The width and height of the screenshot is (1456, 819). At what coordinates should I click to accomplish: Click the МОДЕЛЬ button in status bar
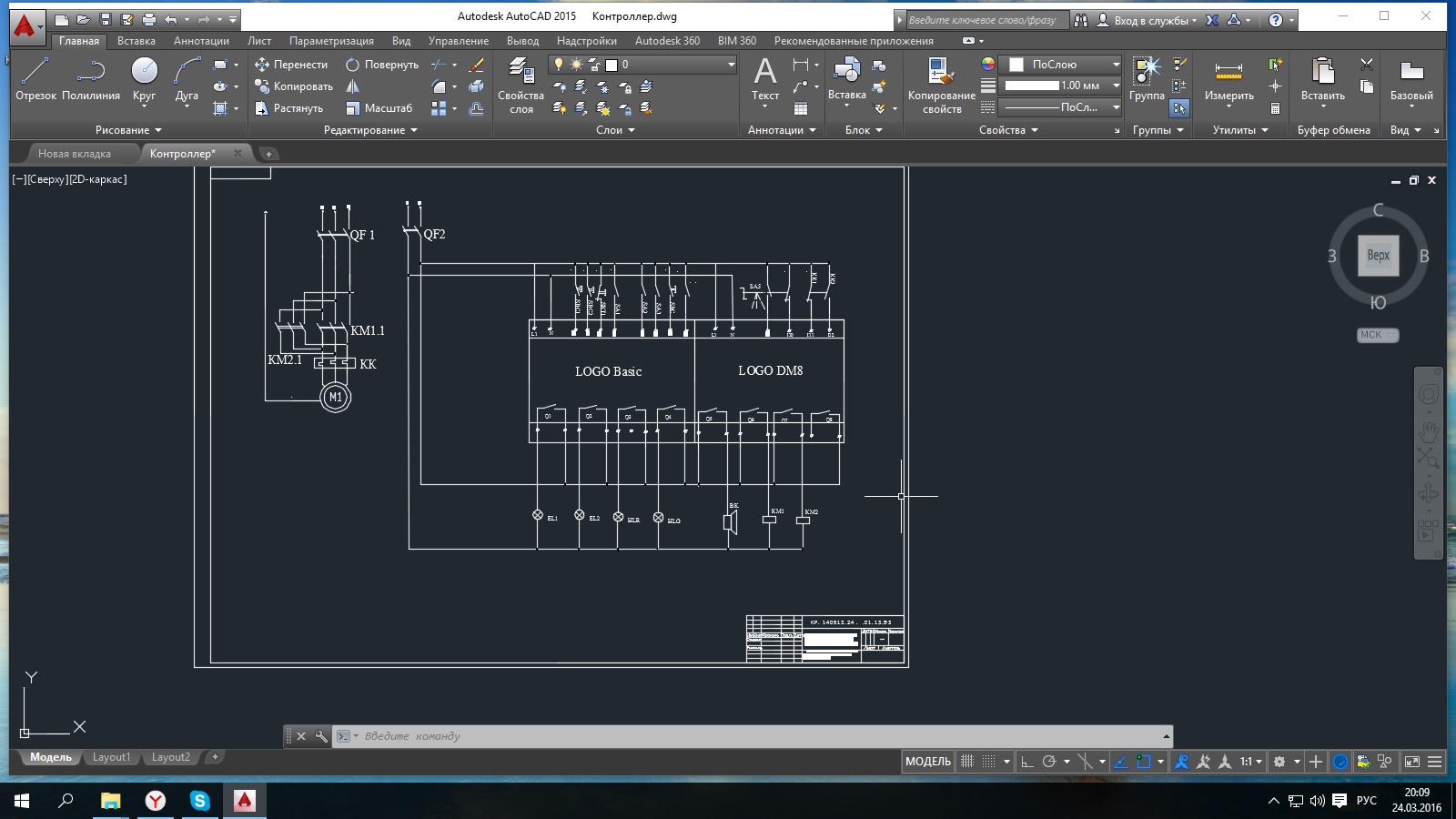927,762
